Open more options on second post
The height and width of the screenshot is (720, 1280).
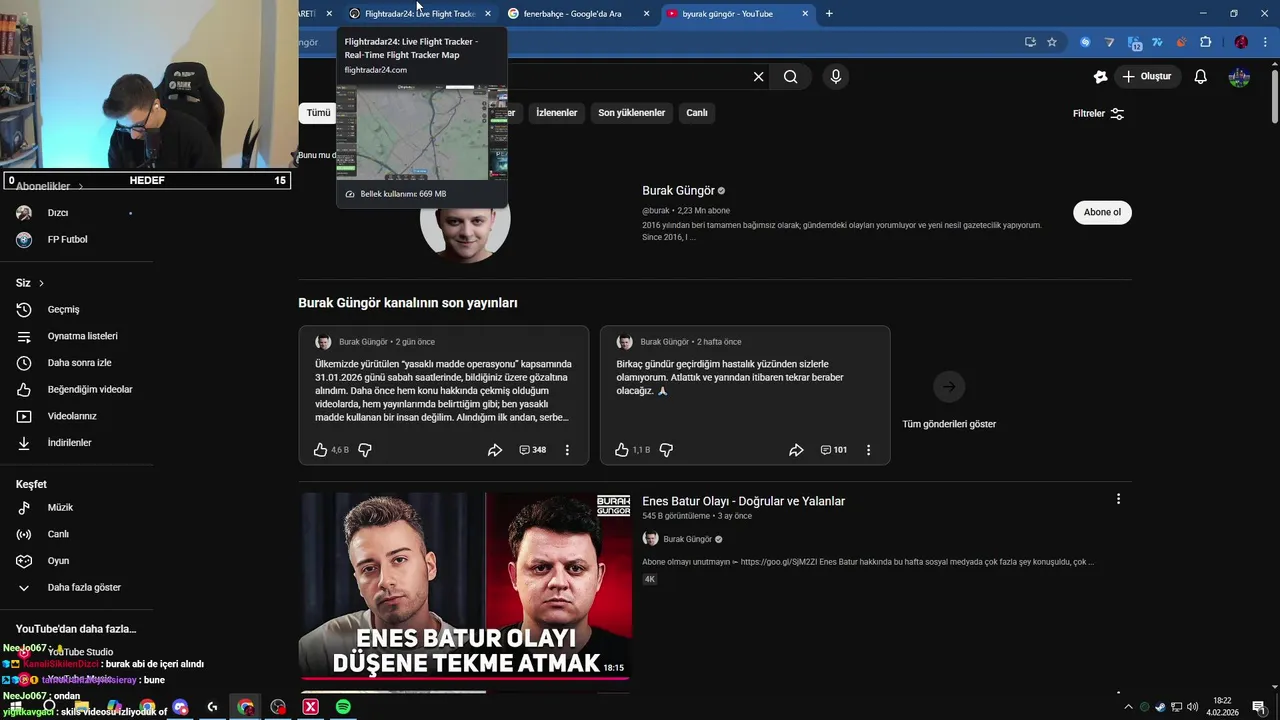pyautogui.click(x=868, y=450)
